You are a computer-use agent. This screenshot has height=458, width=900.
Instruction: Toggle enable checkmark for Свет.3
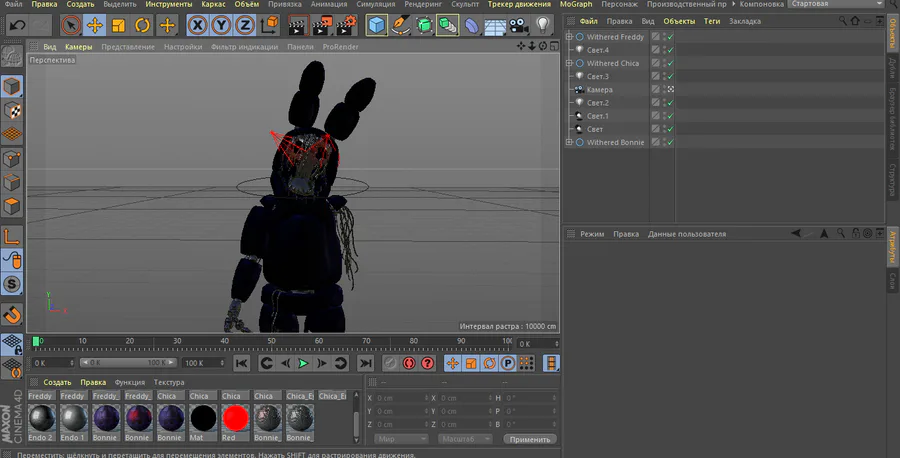(670, 76)
